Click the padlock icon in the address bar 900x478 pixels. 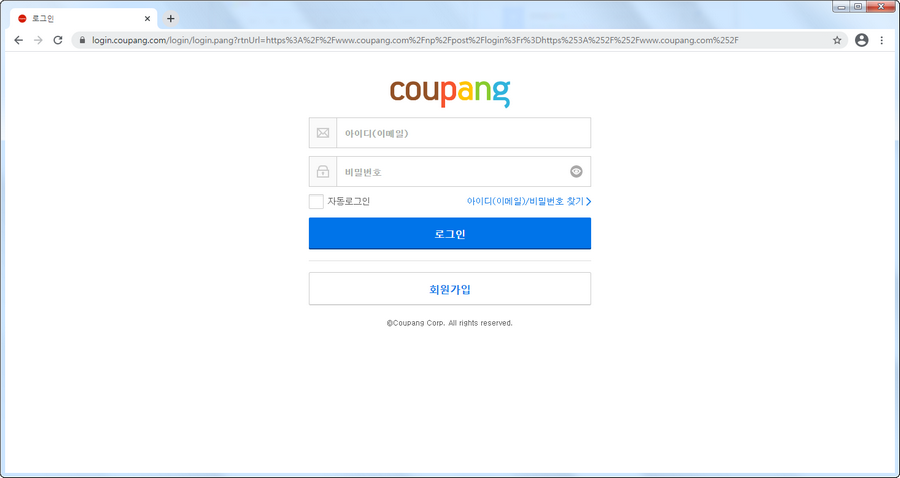pos(82,40)
